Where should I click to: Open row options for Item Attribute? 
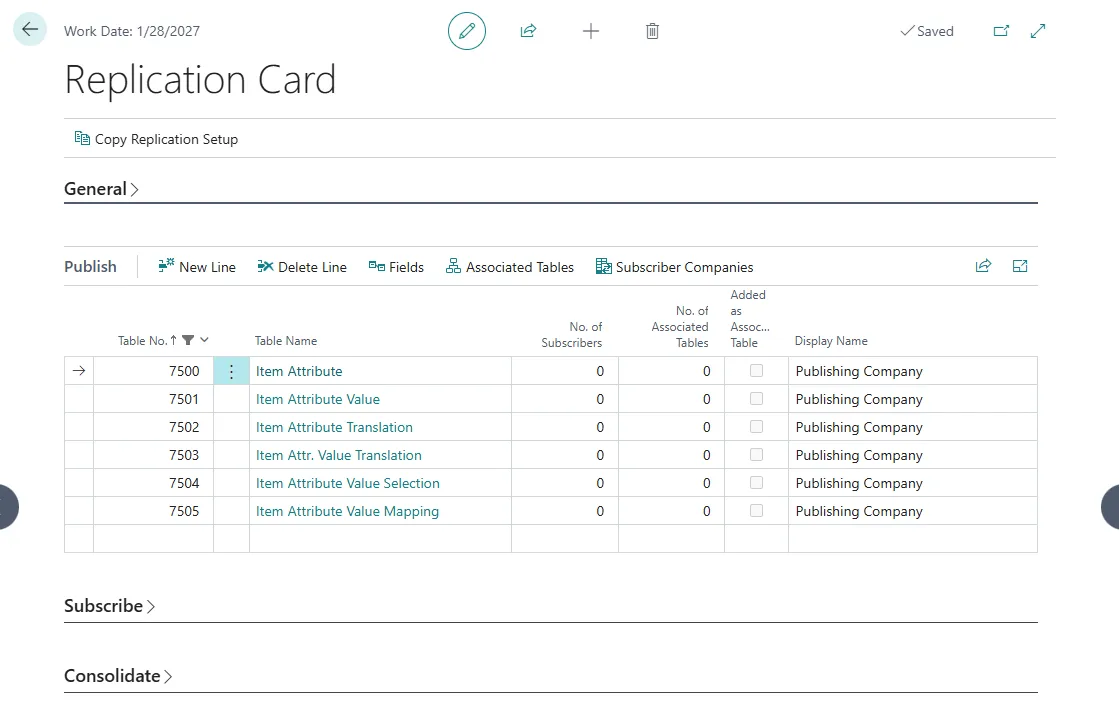(x=231, y=371)
